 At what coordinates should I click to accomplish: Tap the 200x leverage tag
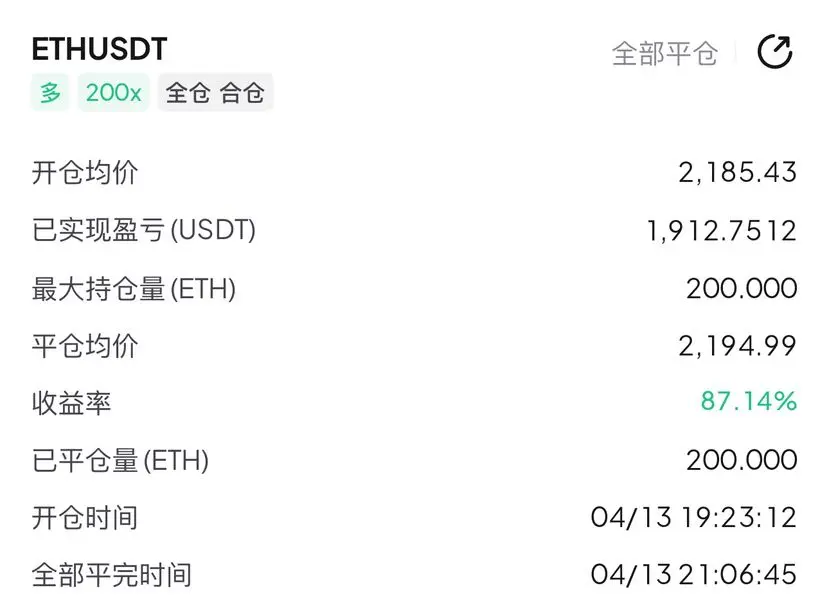(114, 93)
